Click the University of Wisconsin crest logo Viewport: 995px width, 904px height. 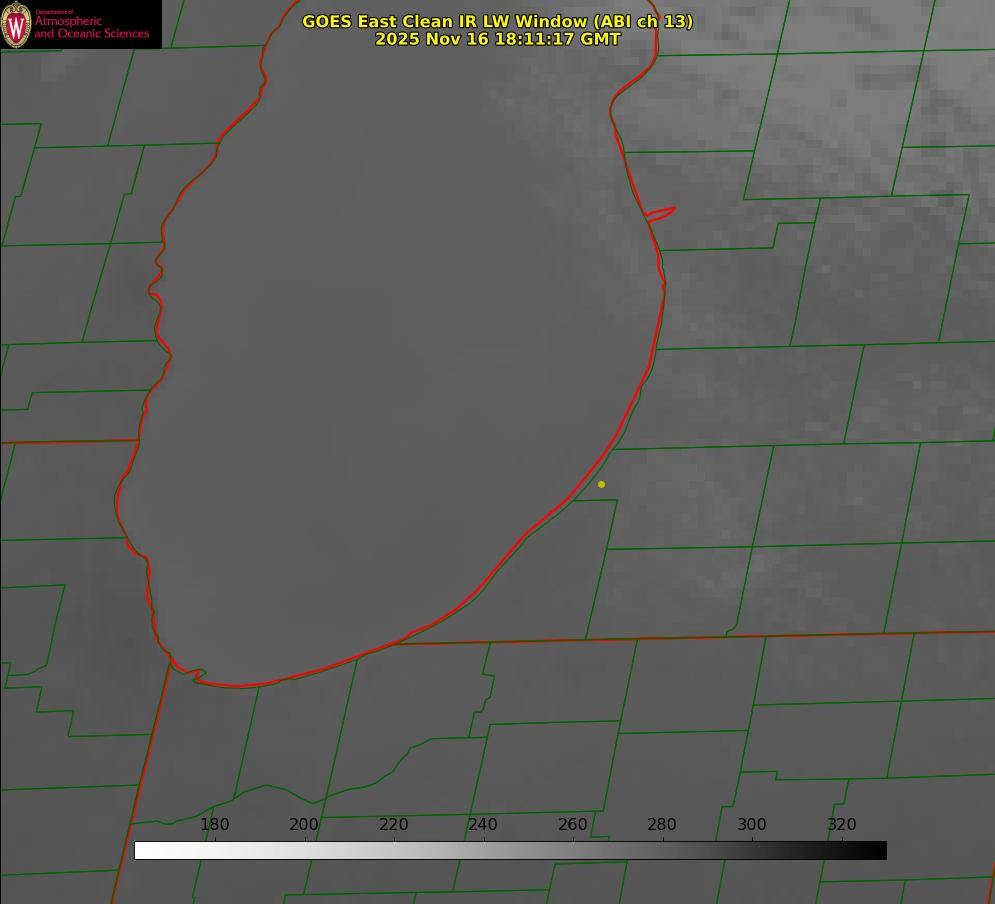[17, 24]
